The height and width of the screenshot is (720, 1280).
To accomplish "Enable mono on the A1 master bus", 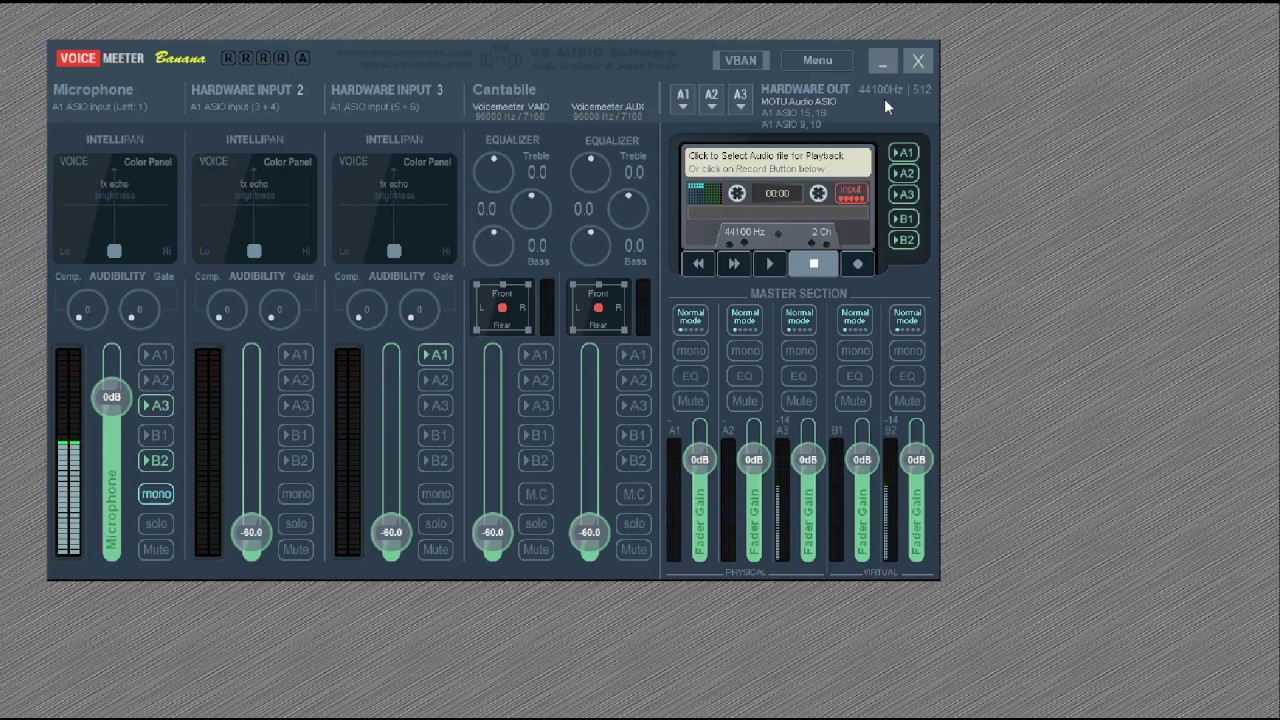I will 691,351.
